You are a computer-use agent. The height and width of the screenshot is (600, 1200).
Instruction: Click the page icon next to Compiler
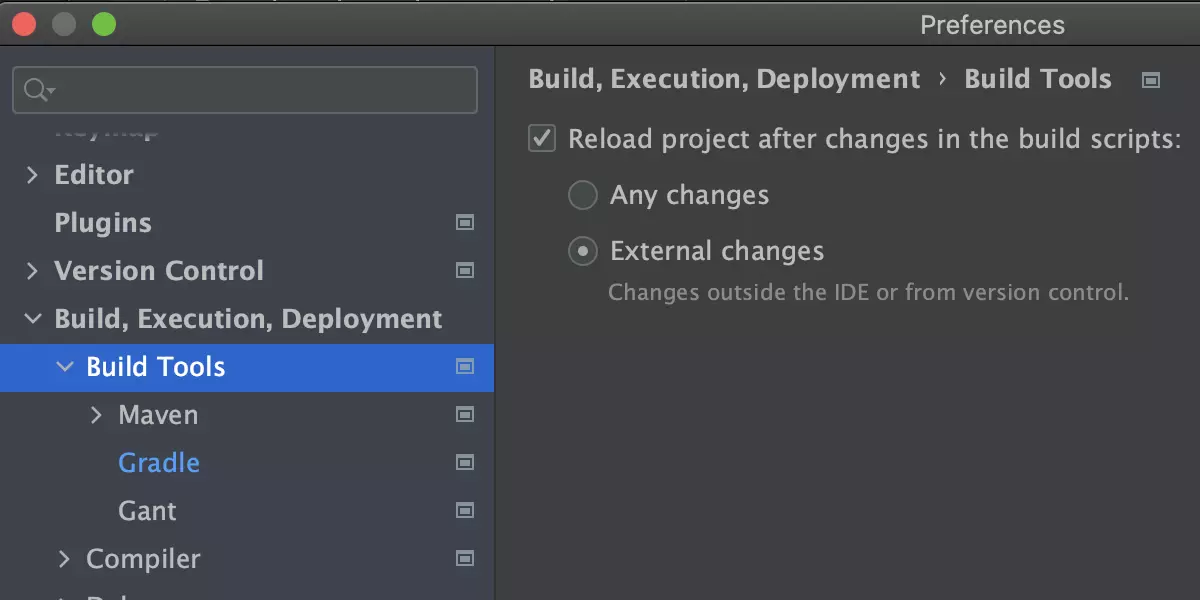click(x=464, y=558)
